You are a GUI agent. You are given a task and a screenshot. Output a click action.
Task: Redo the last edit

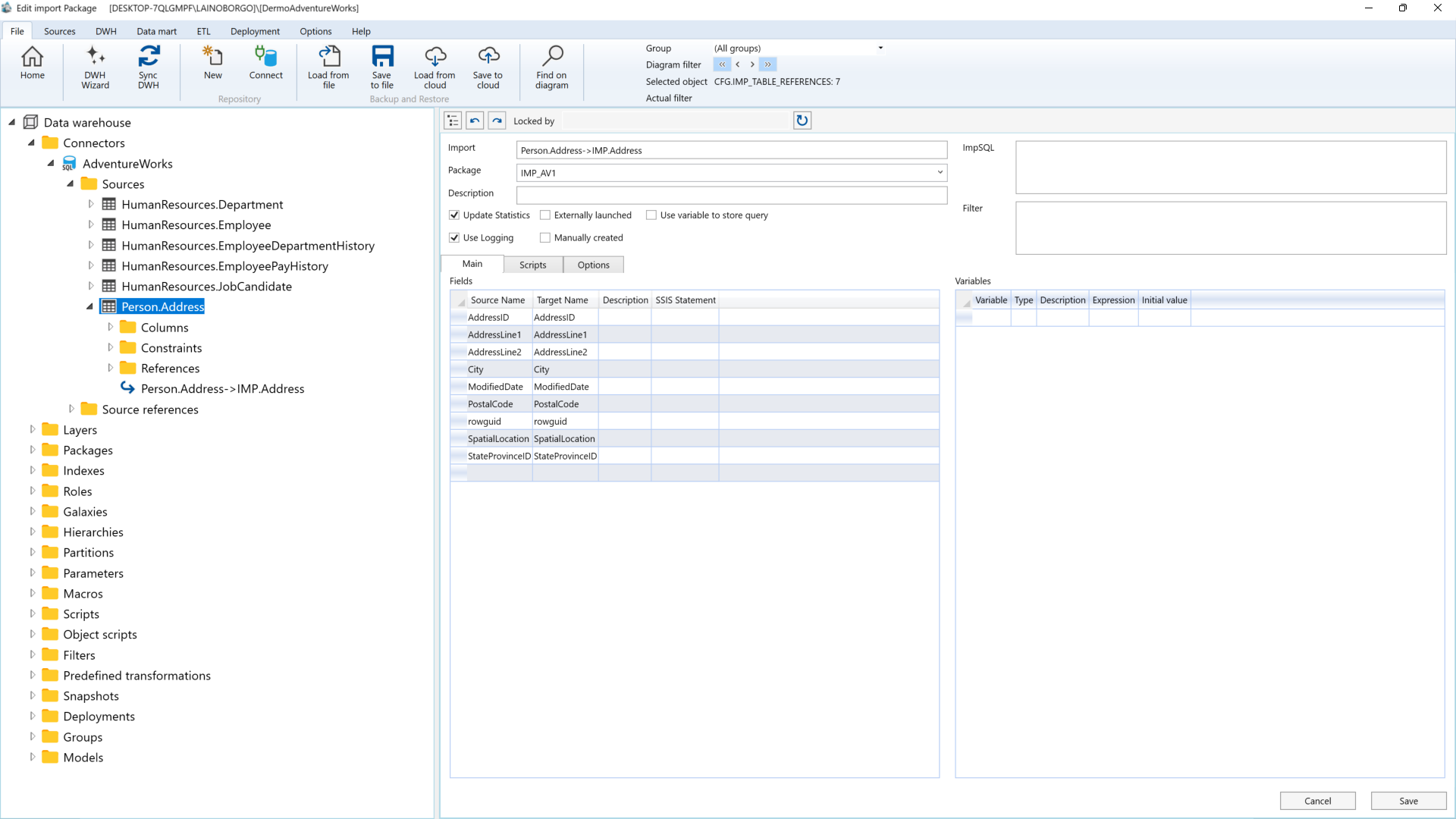(497, 121)
